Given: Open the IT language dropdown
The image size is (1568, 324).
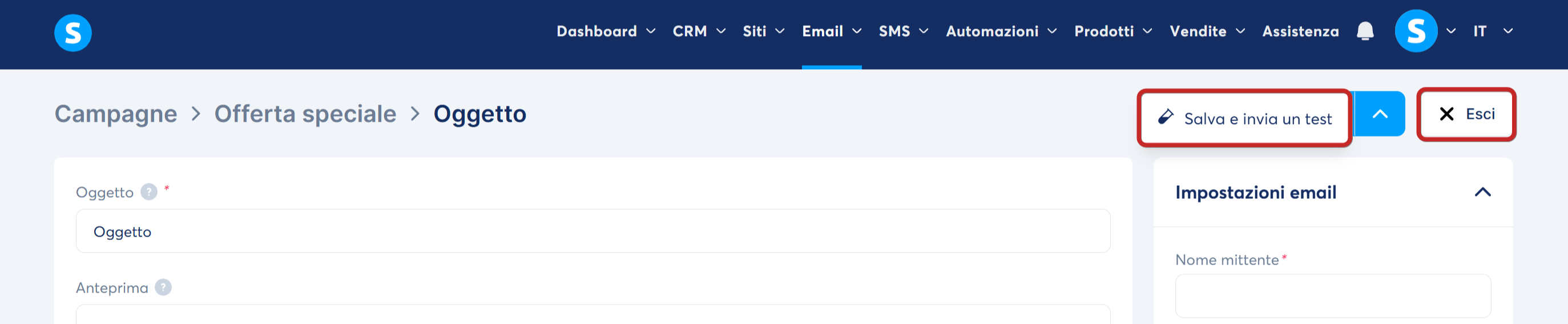Looking at the screenshot, I should pos(1493,31).
